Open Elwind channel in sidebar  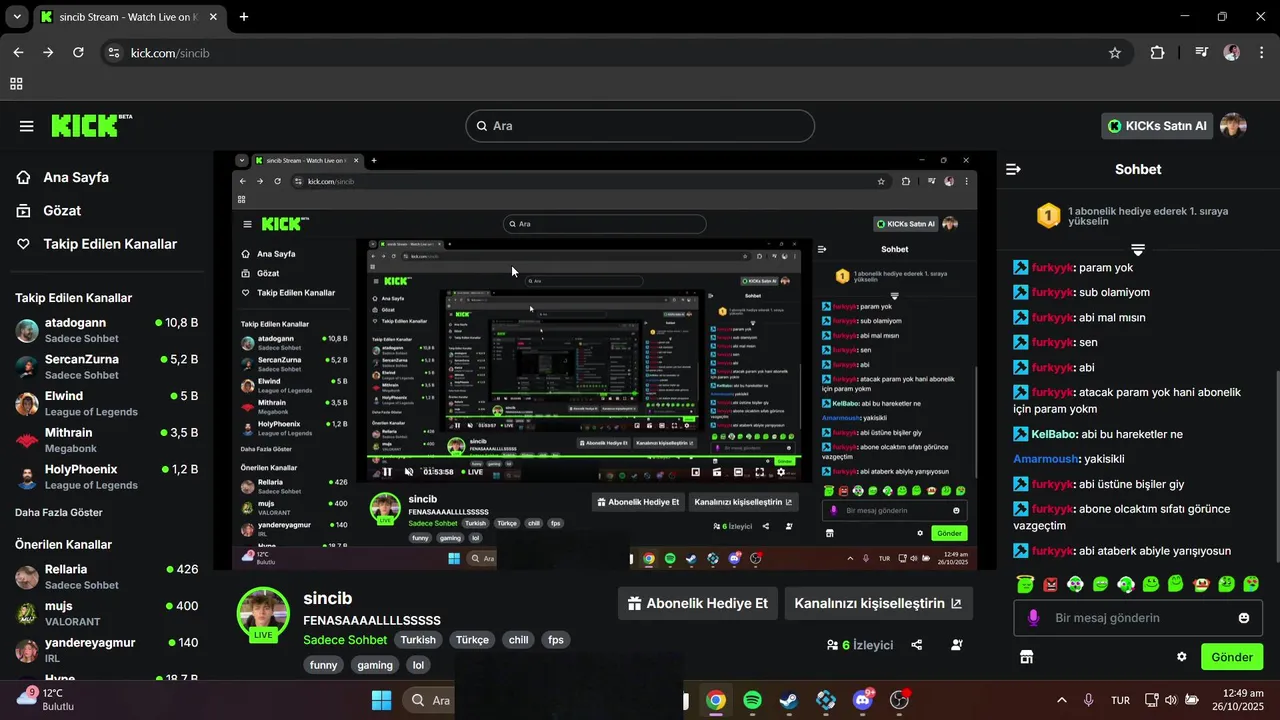pos(107,404)
